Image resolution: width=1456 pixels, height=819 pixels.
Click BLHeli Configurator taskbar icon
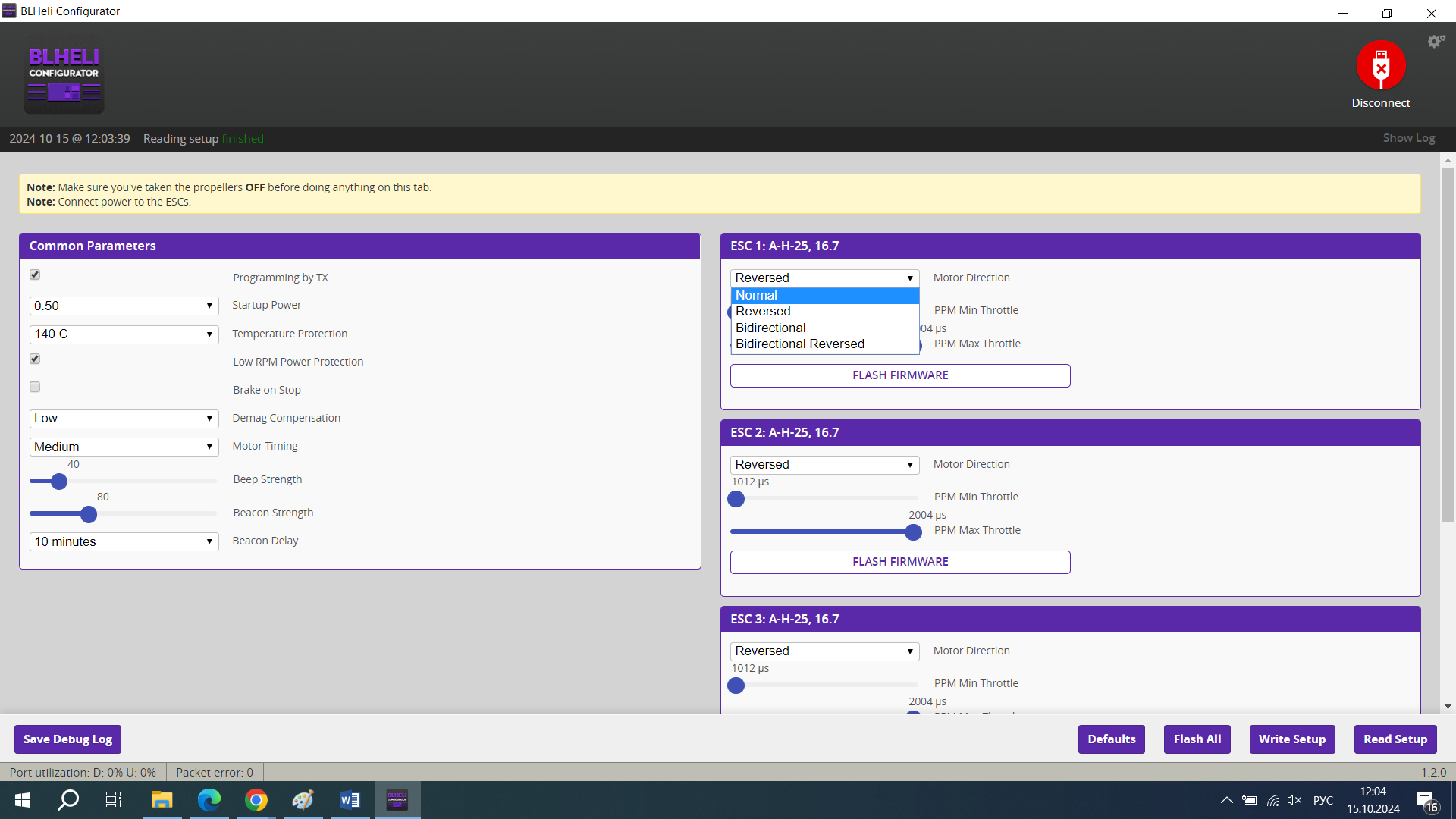[x=397, y=800]
